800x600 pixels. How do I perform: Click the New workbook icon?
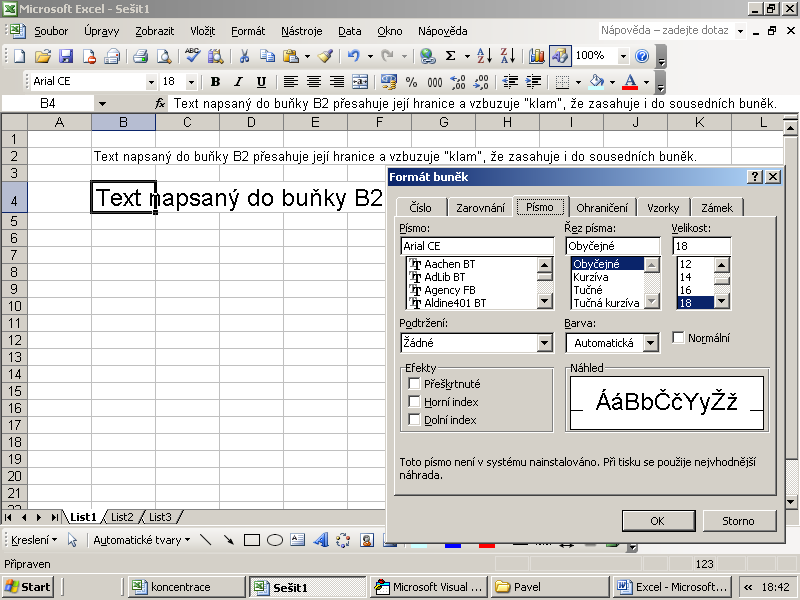coord(19,56)
